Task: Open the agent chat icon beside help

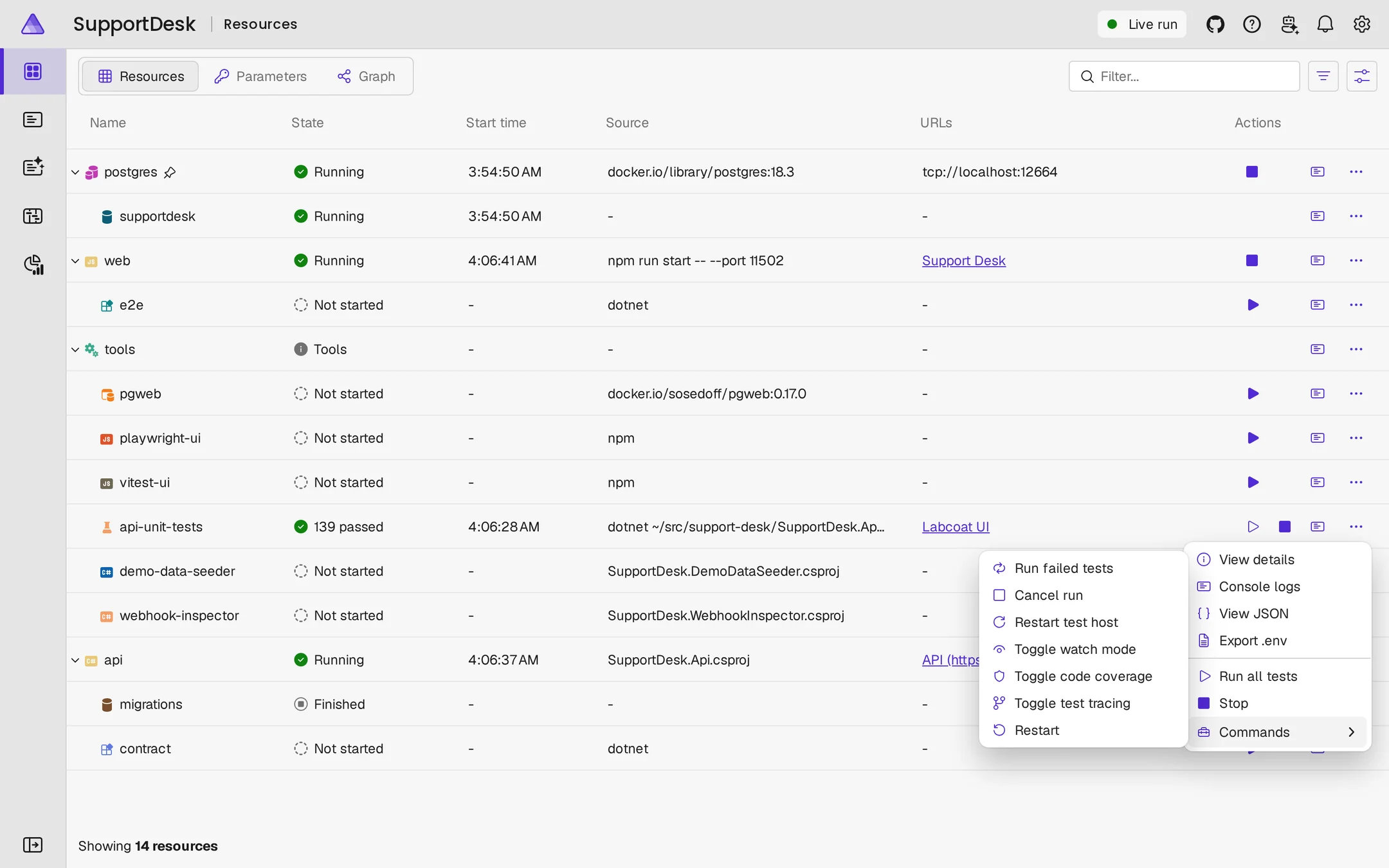Action: pyautogui.click(x=1289, y=24)
